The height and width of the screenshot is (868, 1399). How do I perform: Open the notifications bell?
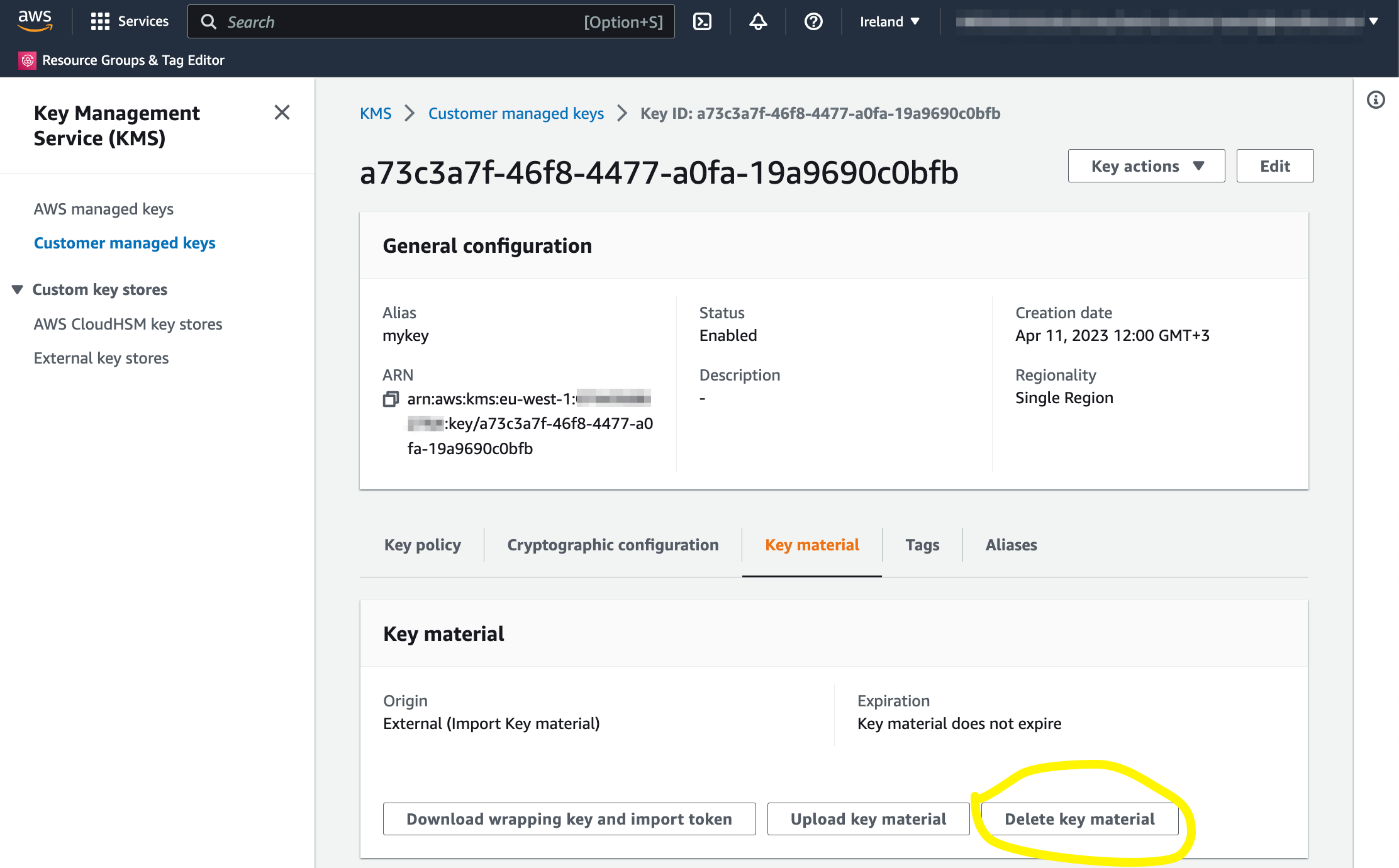[758, 21]
